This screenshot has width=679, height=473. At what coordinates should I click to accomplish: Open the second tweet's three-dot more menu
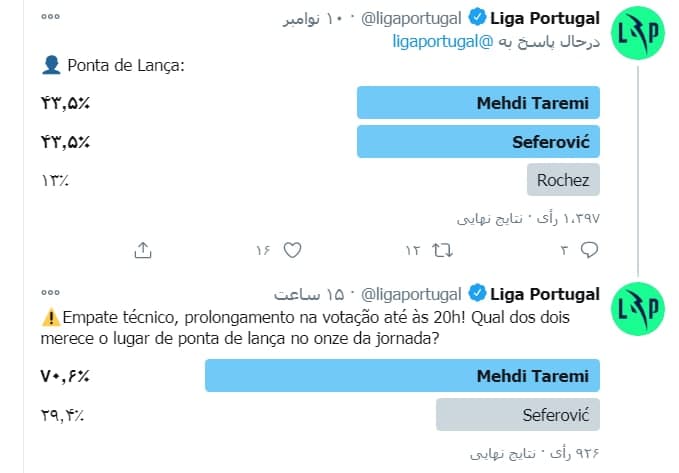click(51, 294)
